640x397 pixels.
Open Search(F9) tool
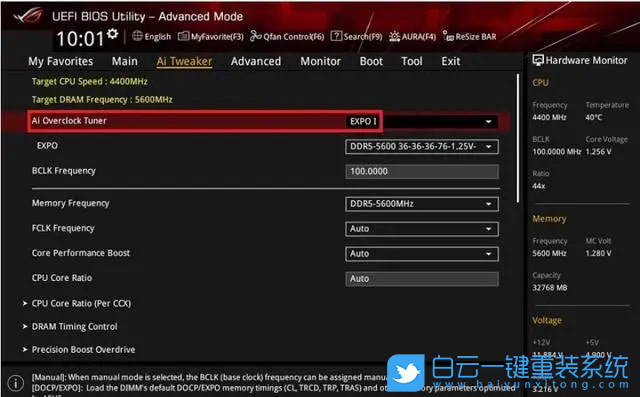pos(356,36)
